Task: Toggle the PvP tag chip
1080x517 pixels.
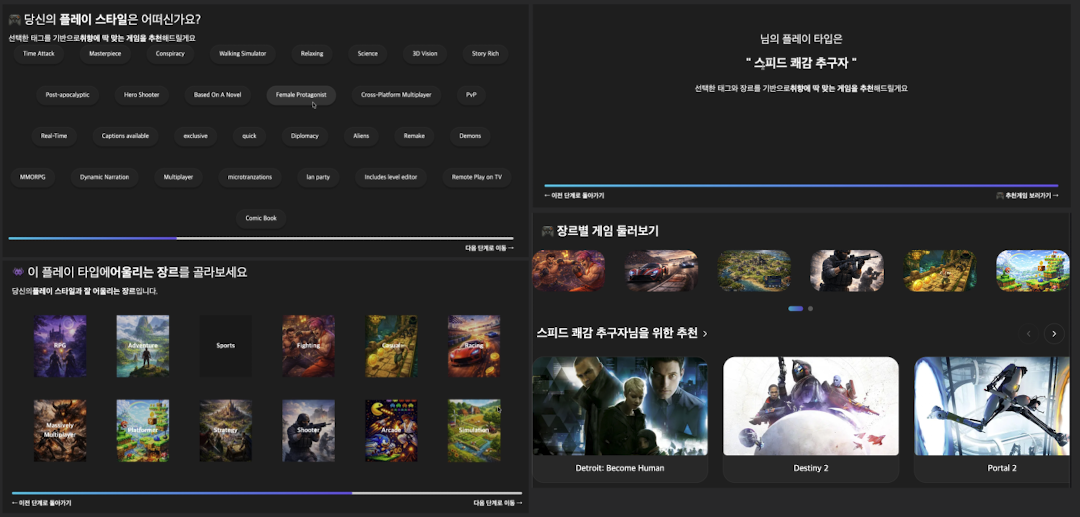Action: [471, 95]
